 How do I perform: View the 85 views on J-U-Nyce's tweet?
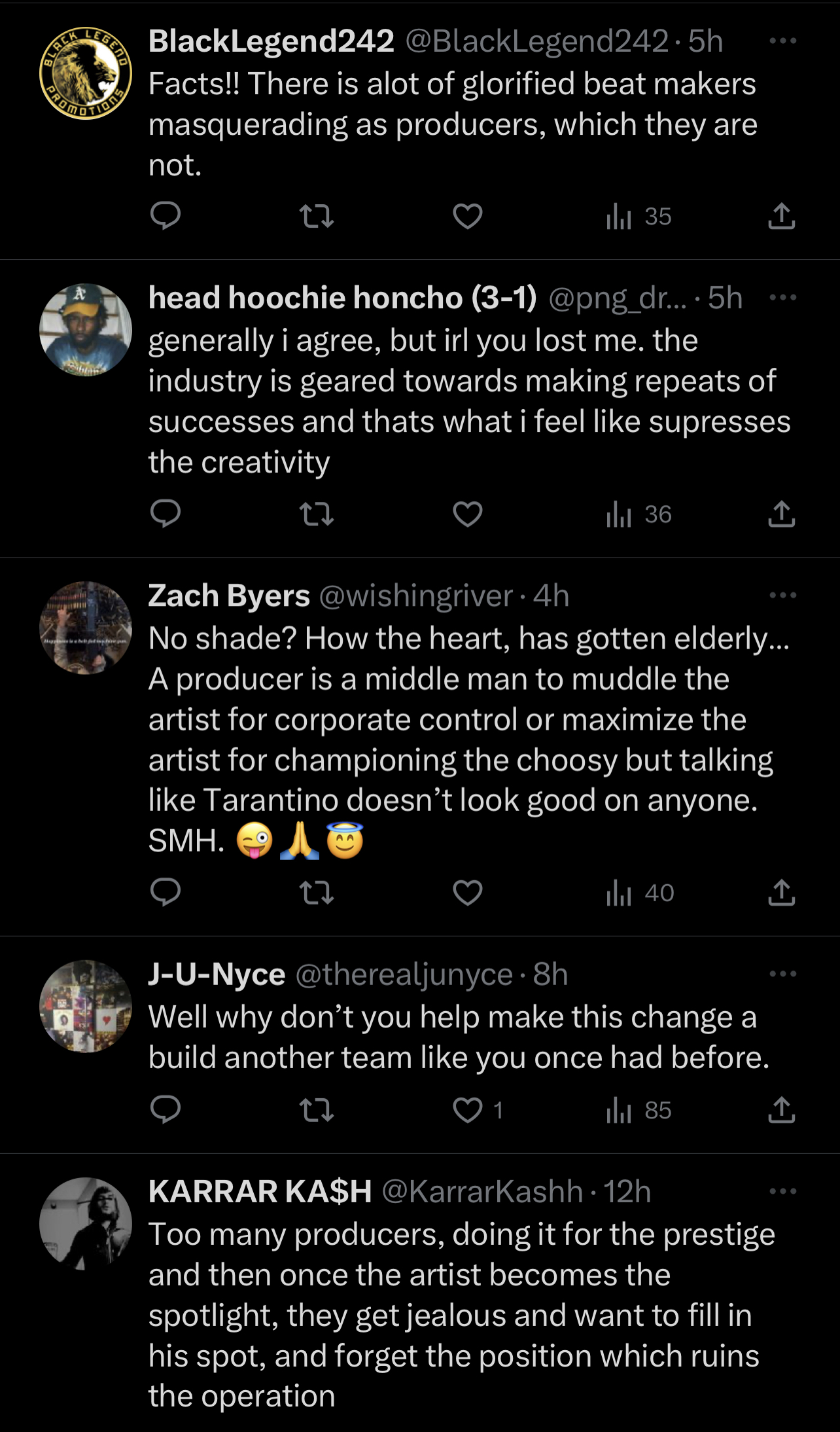[639, 1110]
